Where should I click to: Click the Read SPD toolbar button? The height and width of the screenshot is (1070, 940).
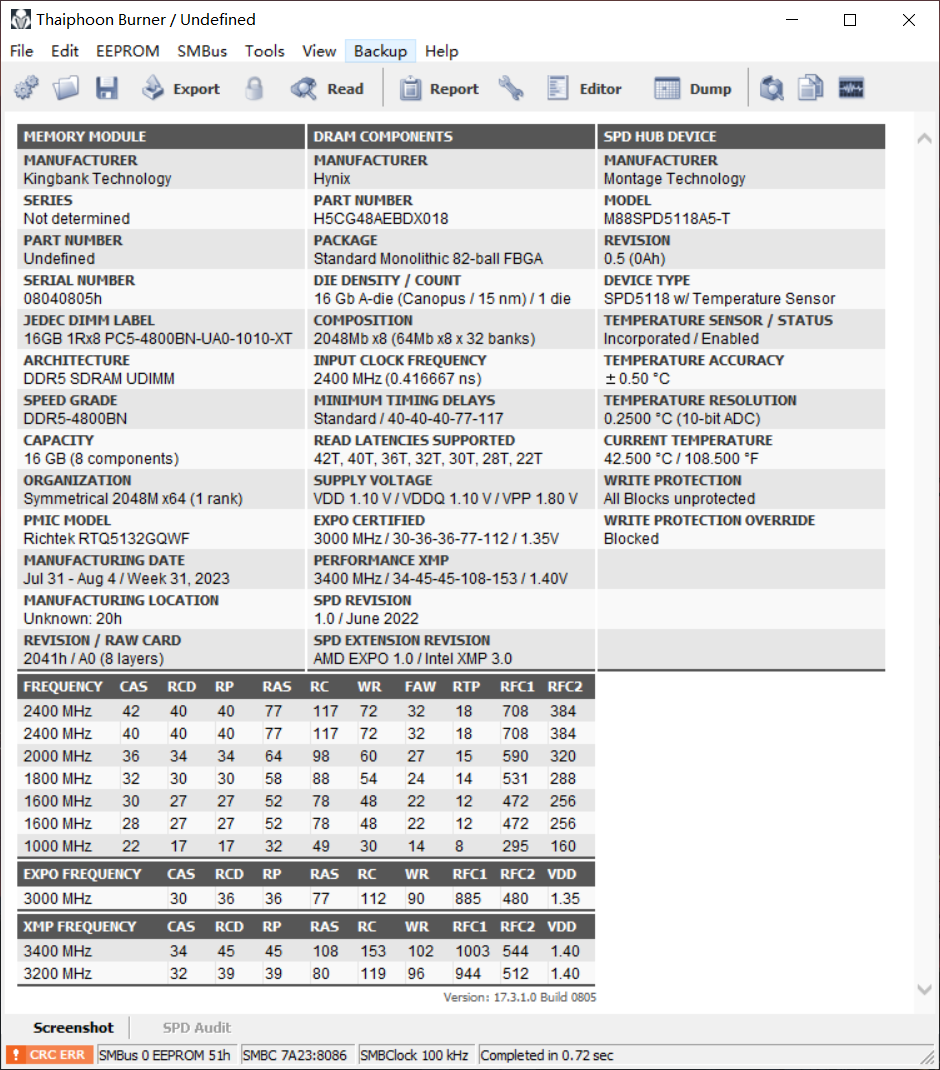tap(327, 88)
